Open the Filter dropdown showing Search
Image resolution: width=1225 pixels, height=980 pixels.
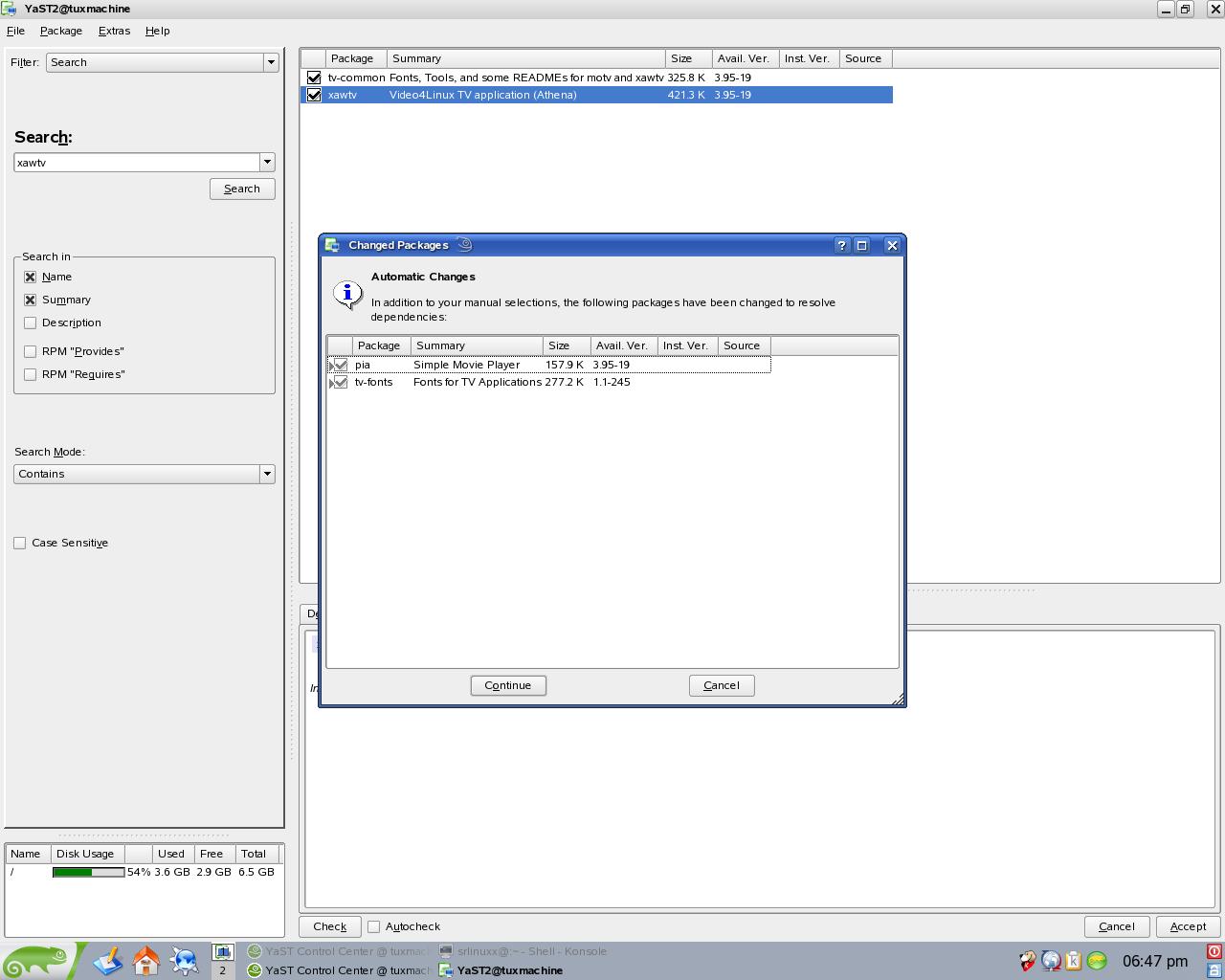click(x=163, y=62)
